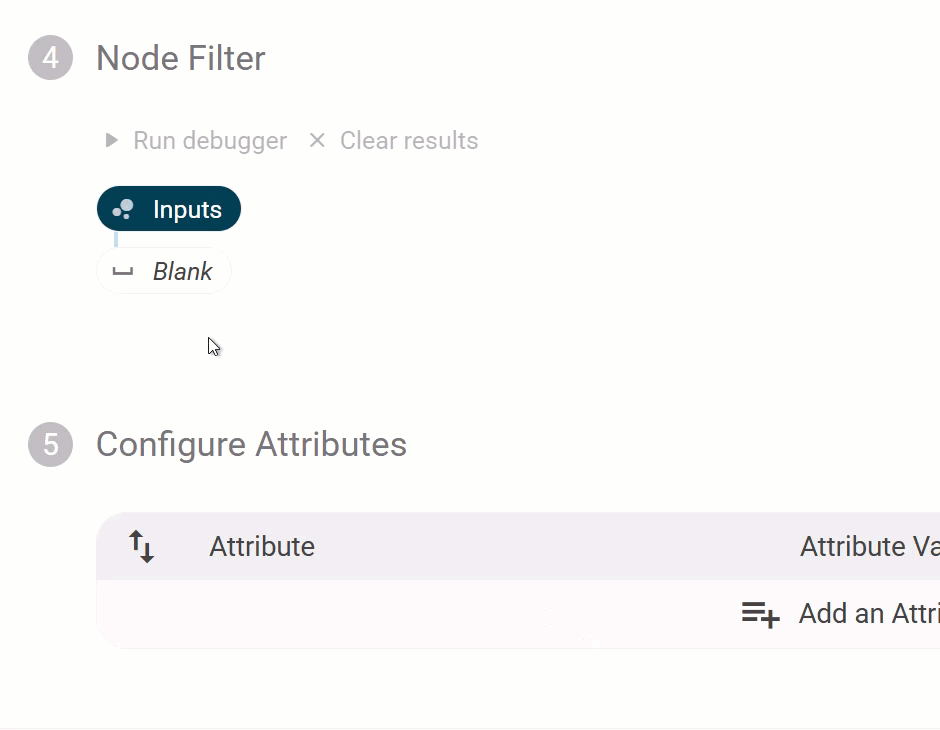
Task: Click the Attribute column header
Action: 262,546
